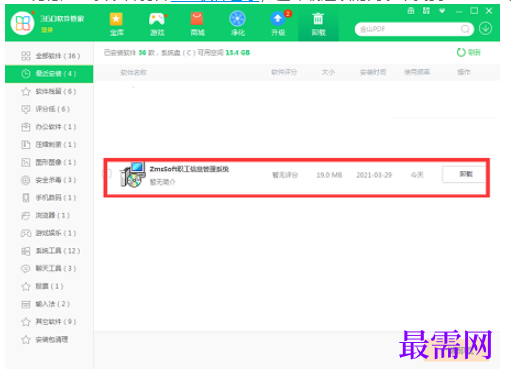Select 最近安装 (4) category

(x=49, y=74)
